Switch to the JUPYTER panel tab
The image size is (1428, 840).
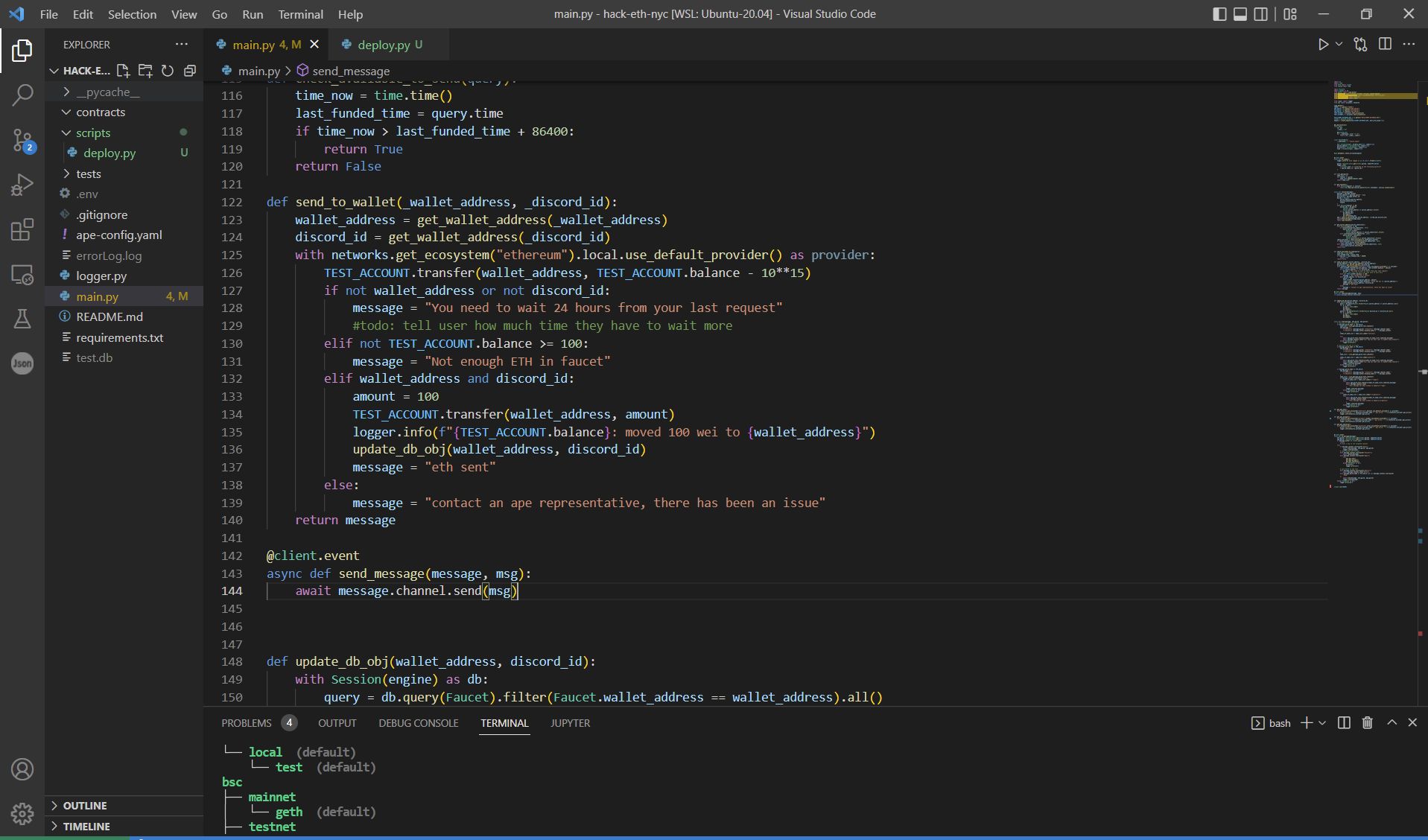pyautogui.click(x=570, y=722)
